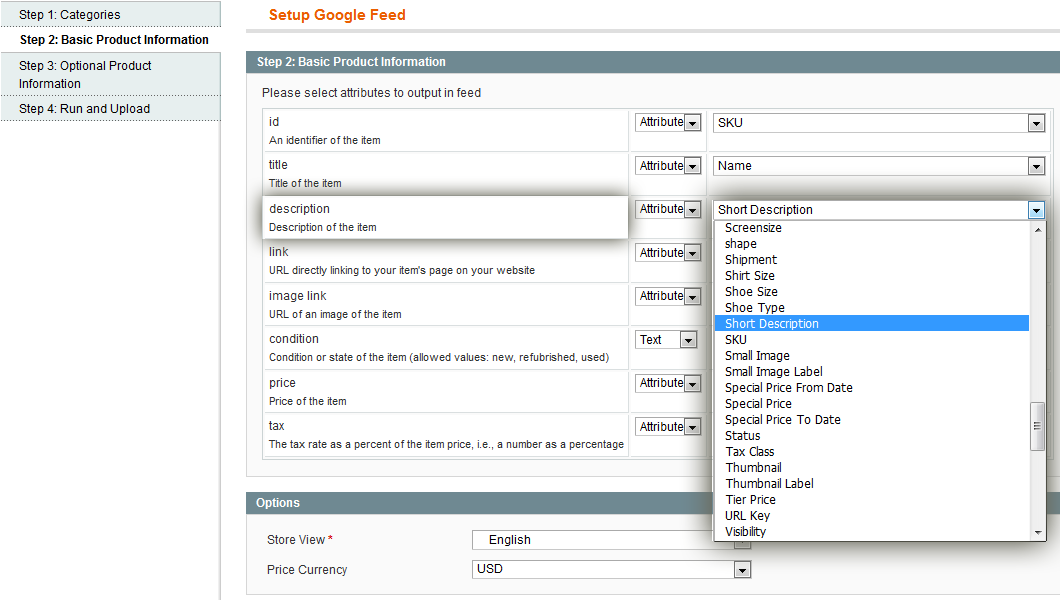
Task: Open the SKU dropdown for id row
Action: pyautogui.click(x=878, y=123)
